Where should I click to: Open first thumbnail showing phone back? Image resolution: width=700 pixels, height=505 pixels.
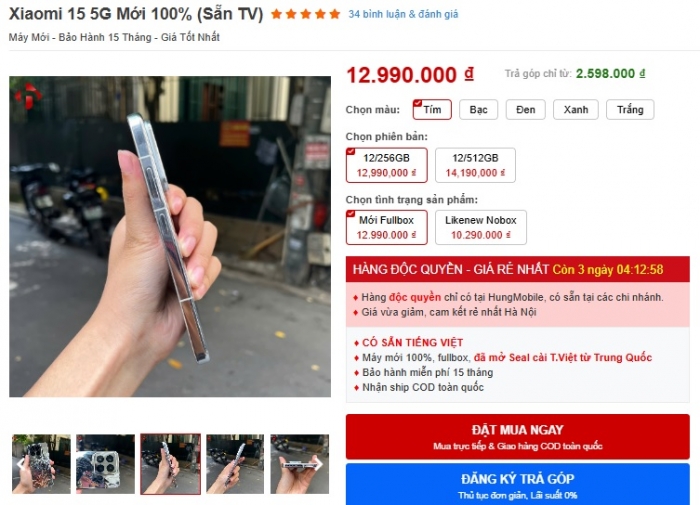coord(41,464)
